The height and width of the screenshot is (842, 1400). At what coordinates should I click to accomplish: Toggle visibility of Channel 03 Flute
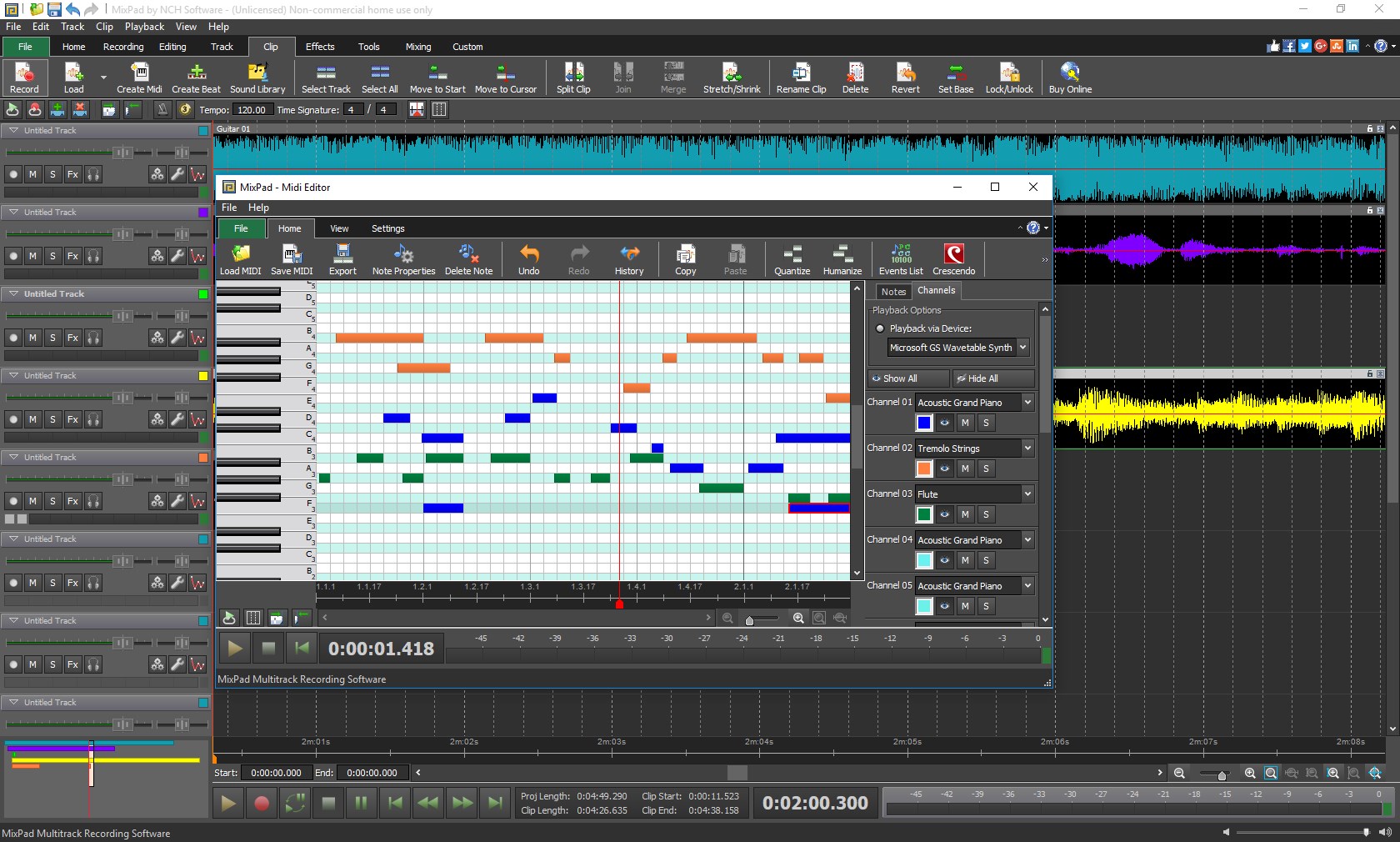point(944,515)
